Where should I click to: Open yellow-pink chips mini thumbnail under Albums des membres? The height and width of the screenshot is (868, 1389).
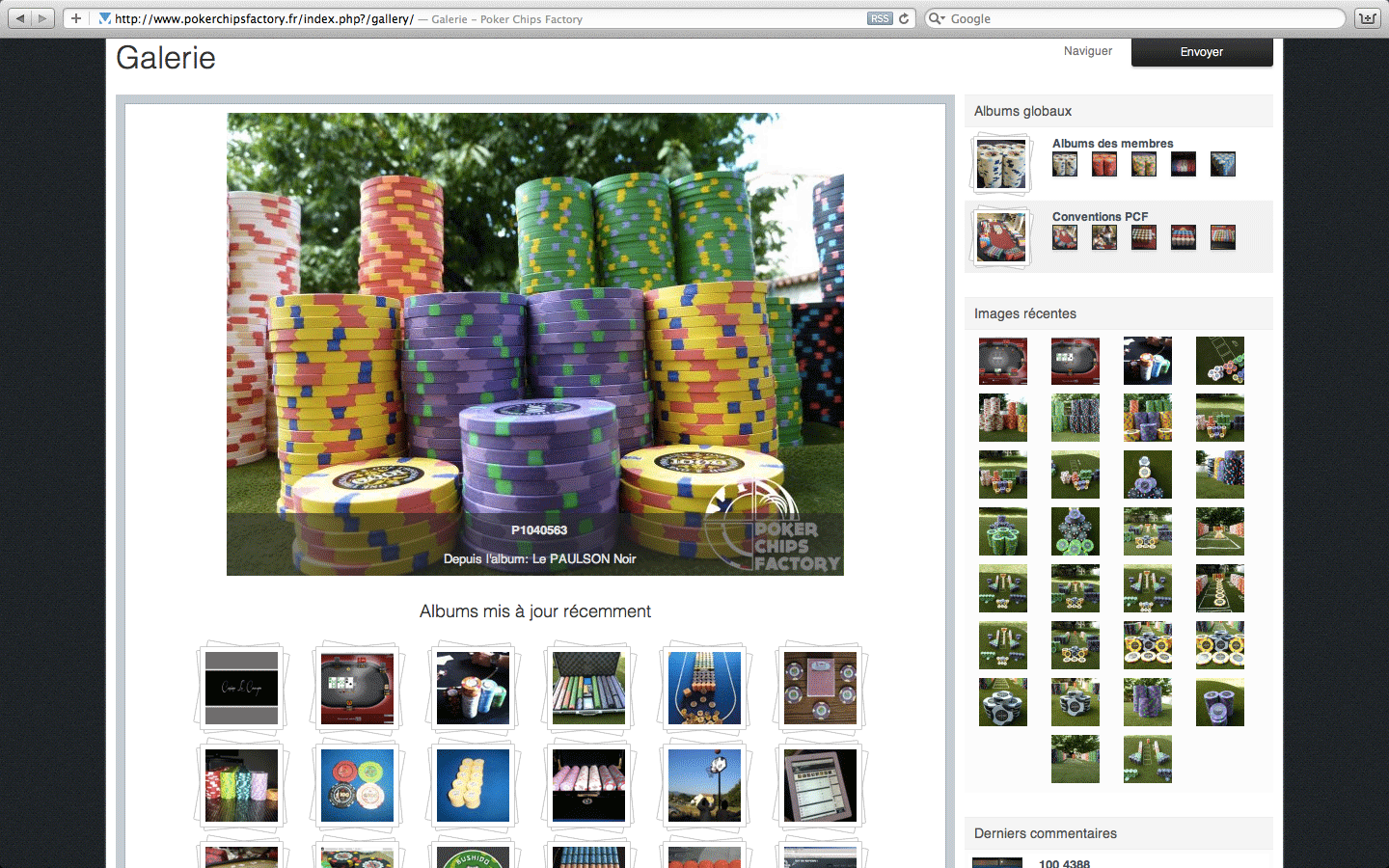[1144, 165]
